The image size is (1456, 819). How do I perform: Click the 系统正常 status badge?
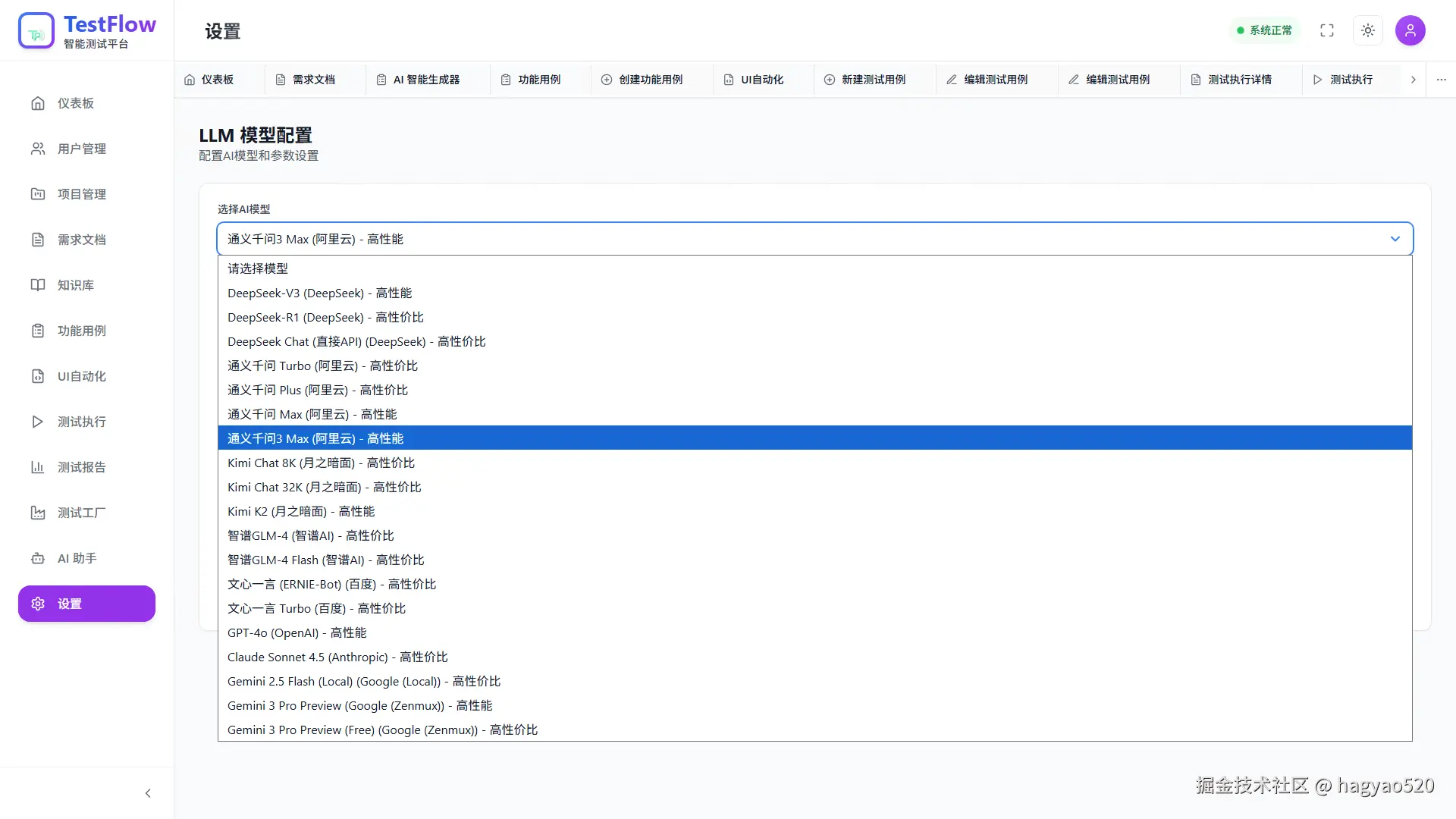point(1264,30)
